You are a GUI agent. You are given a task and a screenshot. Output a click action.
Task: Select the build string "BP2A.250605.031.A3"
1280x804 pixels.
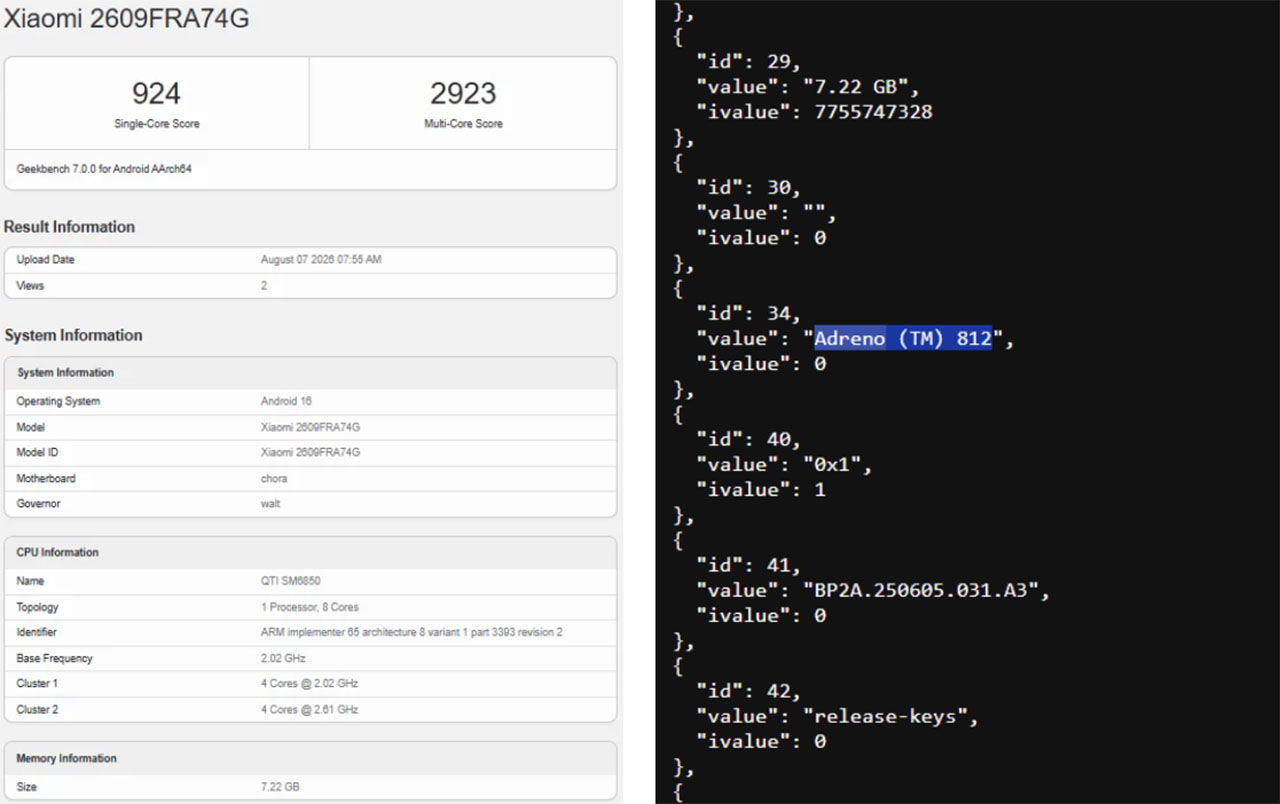(921, 591)
